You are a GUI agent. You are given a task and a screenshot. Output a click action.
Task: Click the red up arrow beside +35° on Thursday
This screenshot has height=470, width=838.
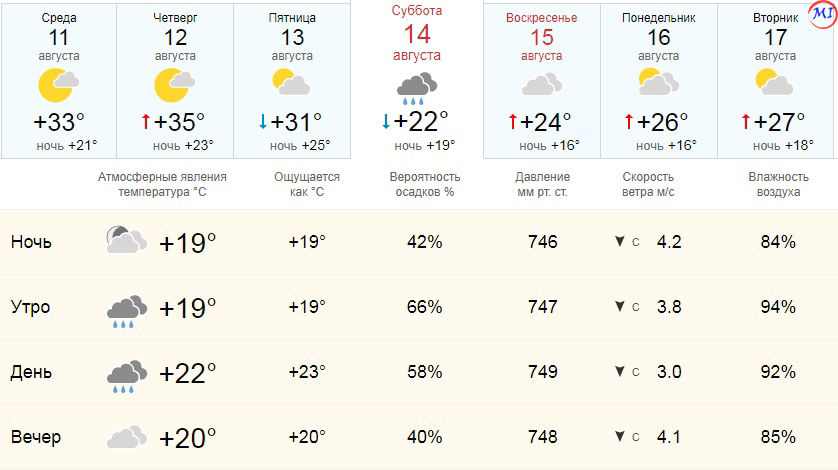click(x=145, y=122)
